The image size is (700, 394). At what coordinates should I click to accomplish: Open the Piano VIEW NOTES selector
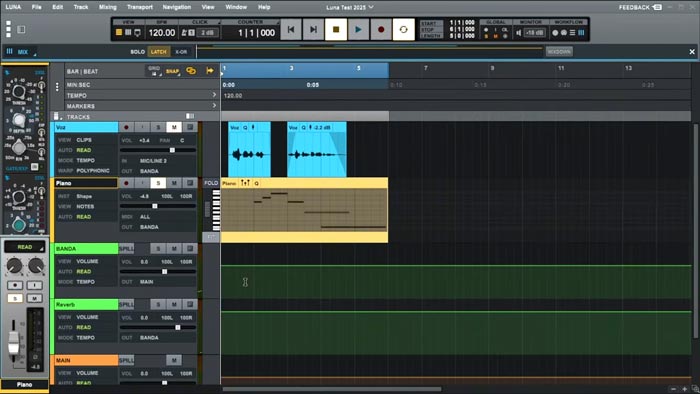tap(85, 207)
